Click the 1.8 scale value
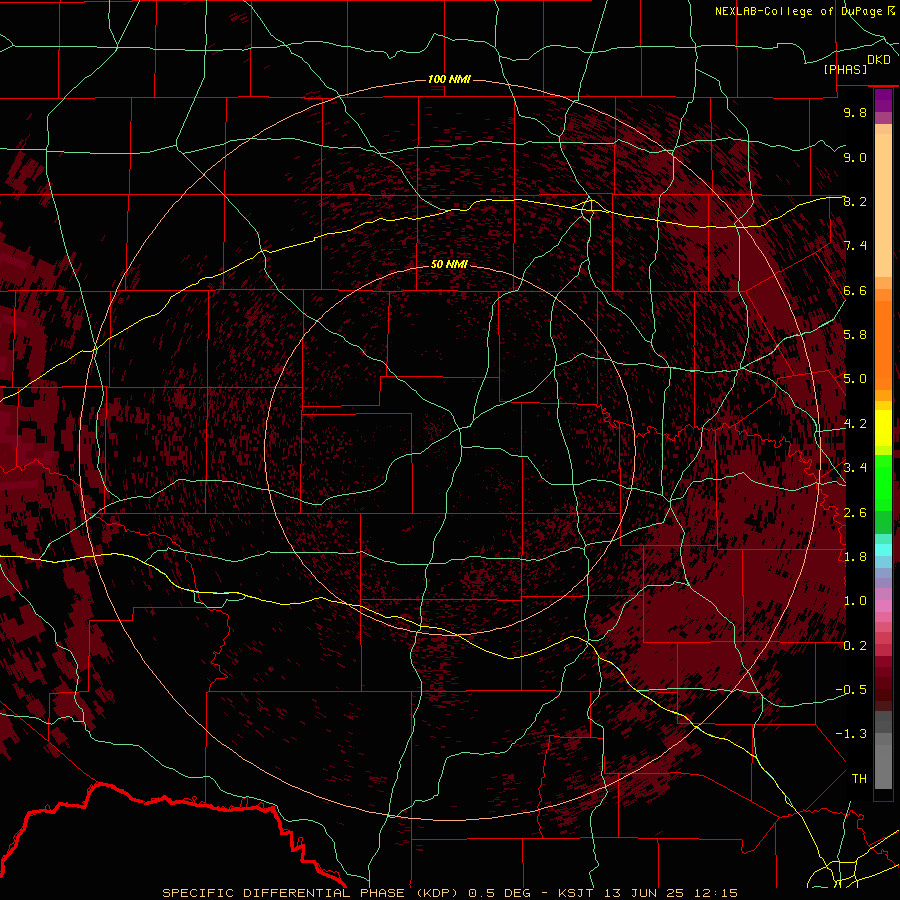Viewport: 900px width, 900px height. [855, 557]
